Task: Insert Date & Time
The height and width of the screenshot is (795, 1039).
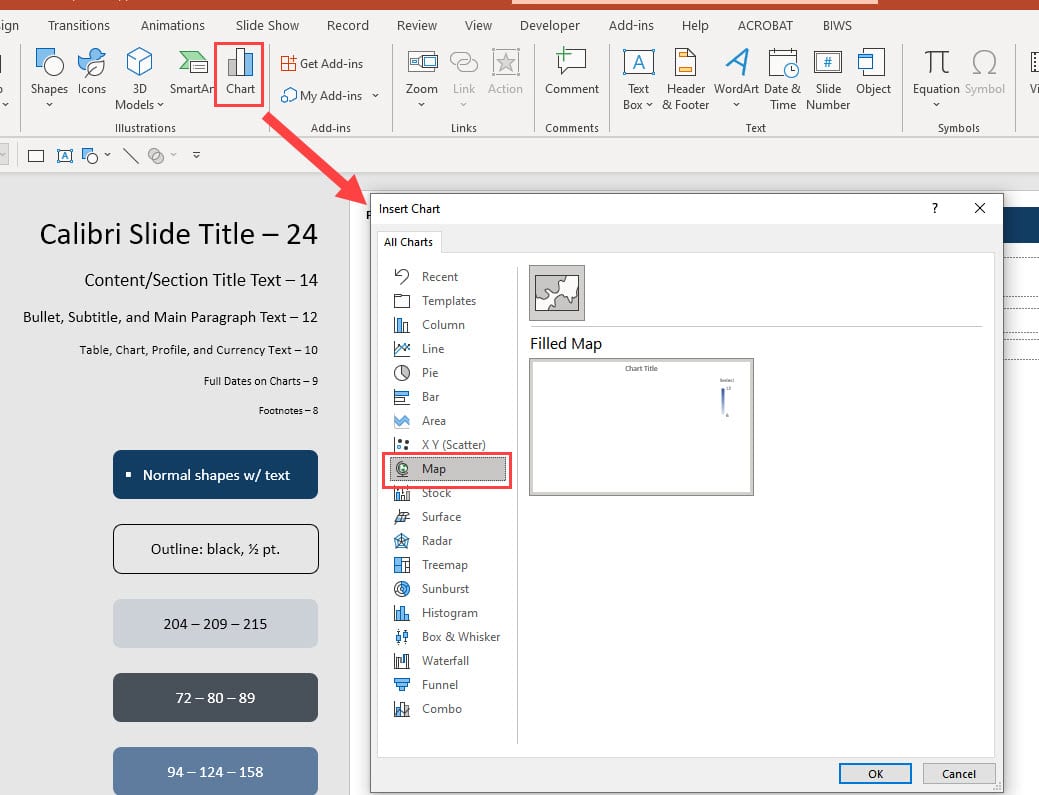Action: [x=783, y=80]
